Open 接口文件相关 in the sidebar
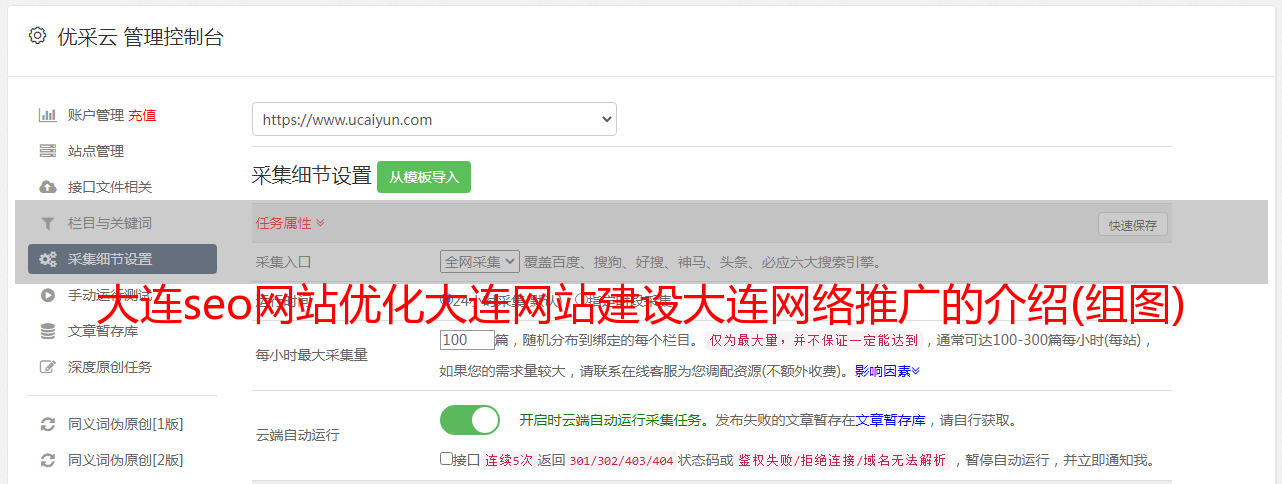The width and height of the screenshot is (1282, 484). [110, 187]
